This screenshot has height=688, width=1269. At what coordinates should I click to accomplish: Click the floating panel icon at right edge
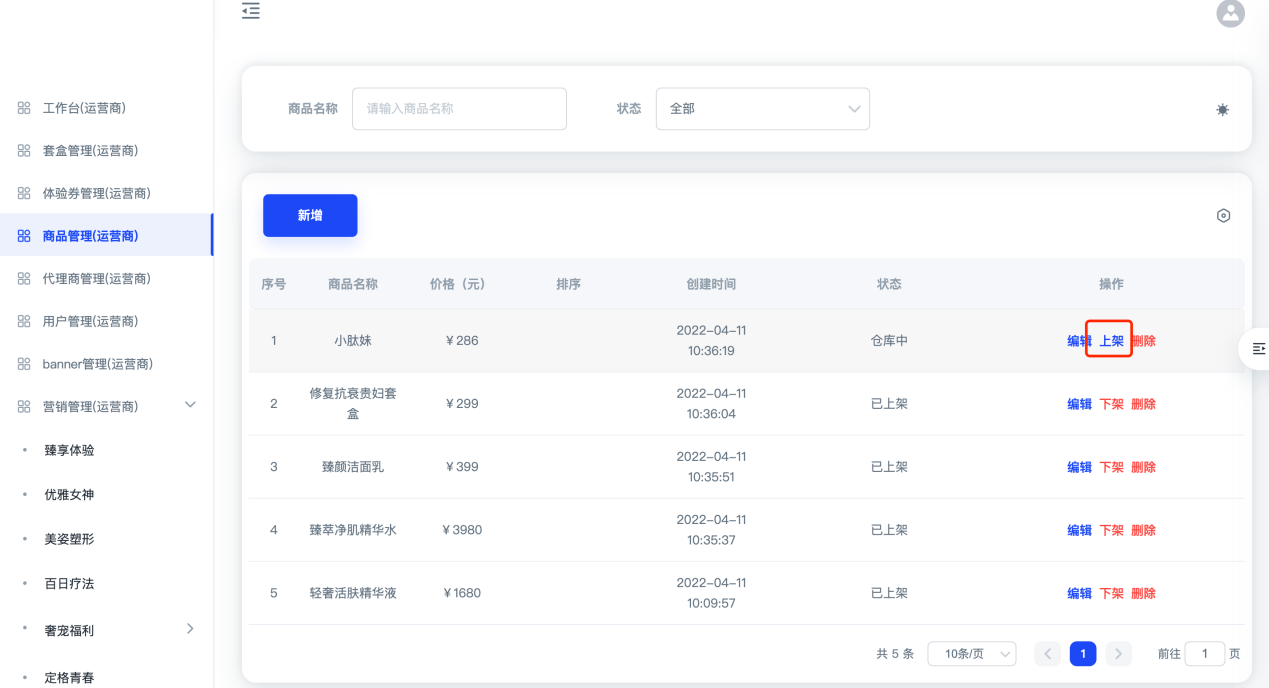(1258, 348)
